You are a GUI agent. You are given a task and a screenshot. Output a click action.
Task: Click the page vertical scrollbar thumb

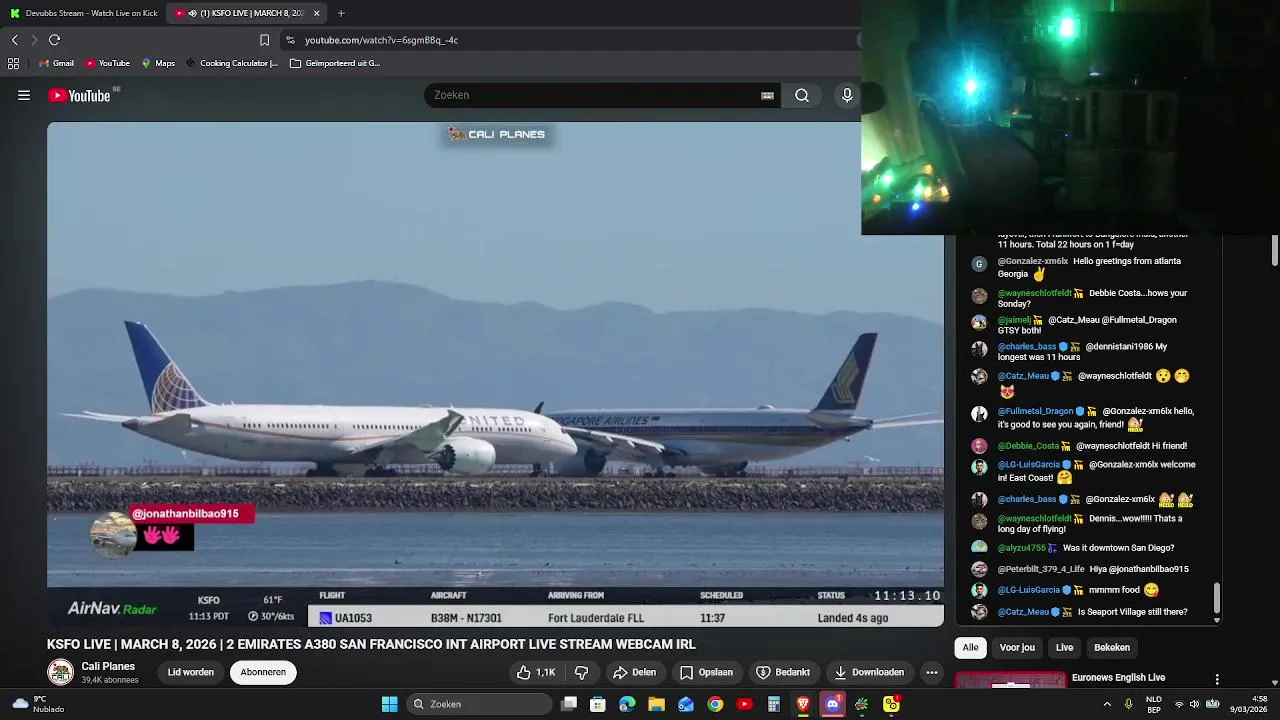pyautogui.click(x=1275, y=250)
